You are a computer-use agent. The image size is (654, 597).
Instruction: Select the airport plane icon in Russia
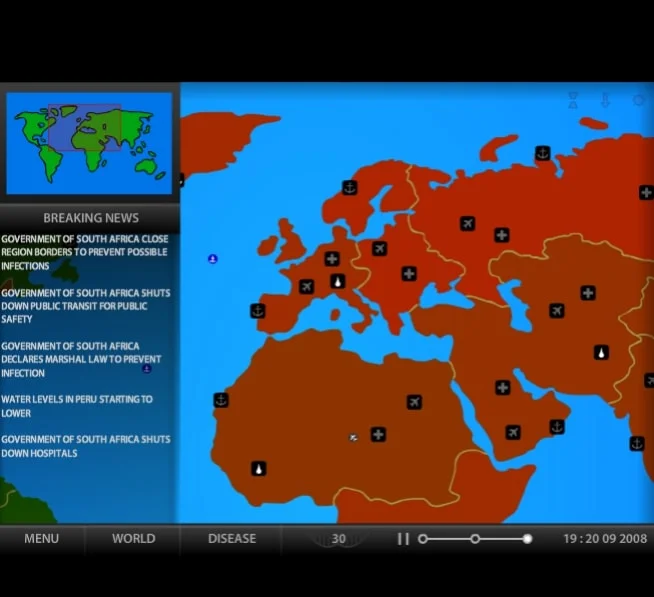(468, 224)
